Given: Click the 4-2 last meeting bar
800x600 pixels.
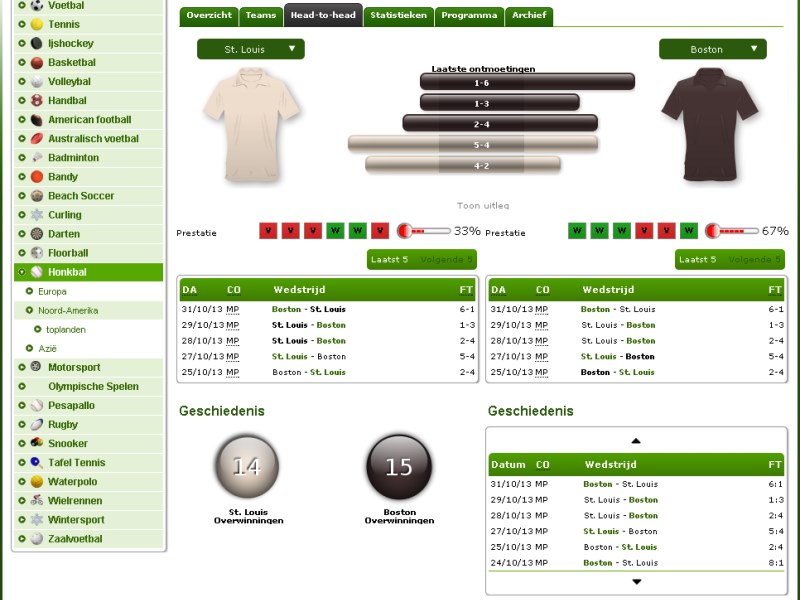Looking at the screenshot, I should (463, 165).
